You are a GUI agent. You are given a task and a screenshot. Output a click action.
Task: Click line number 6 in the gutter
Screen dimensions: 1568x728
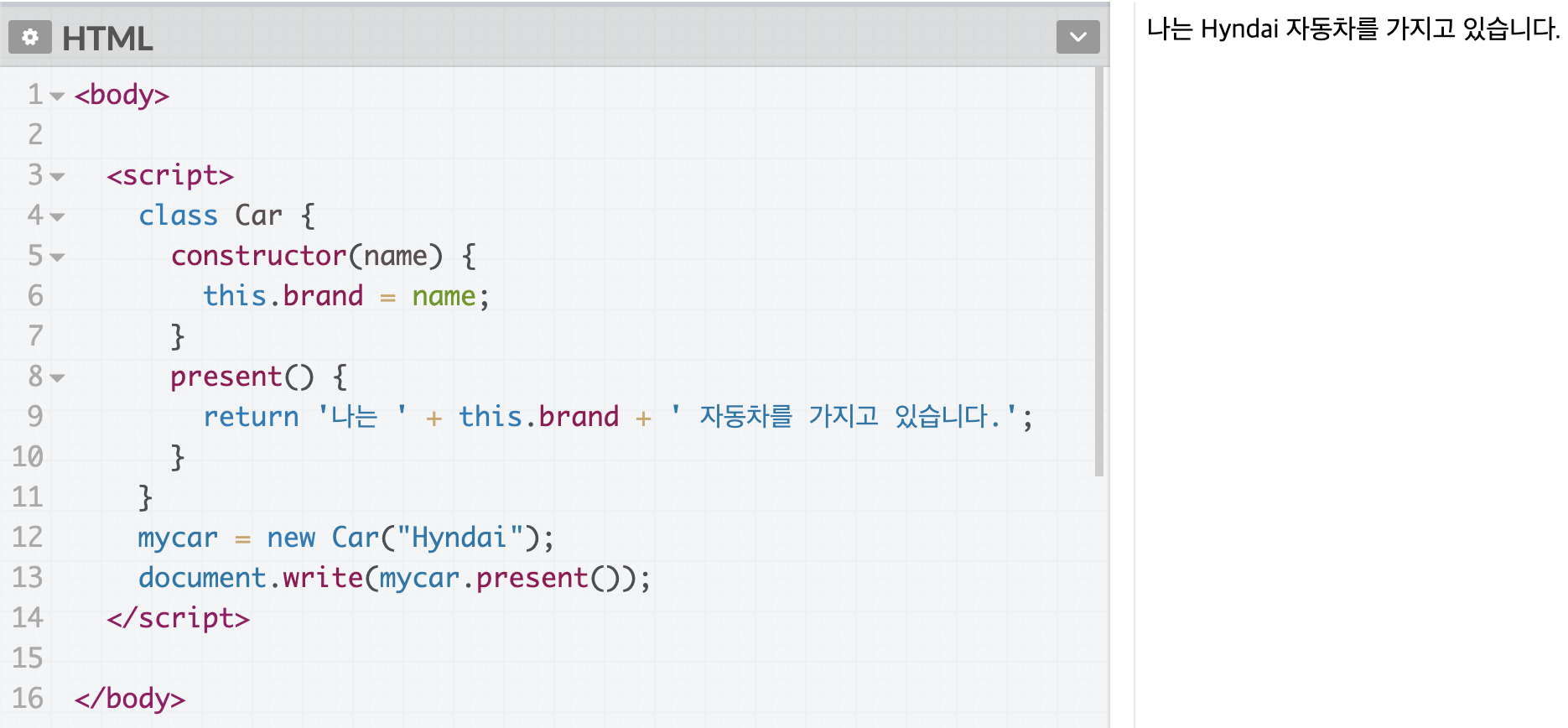tap(35, 296)
